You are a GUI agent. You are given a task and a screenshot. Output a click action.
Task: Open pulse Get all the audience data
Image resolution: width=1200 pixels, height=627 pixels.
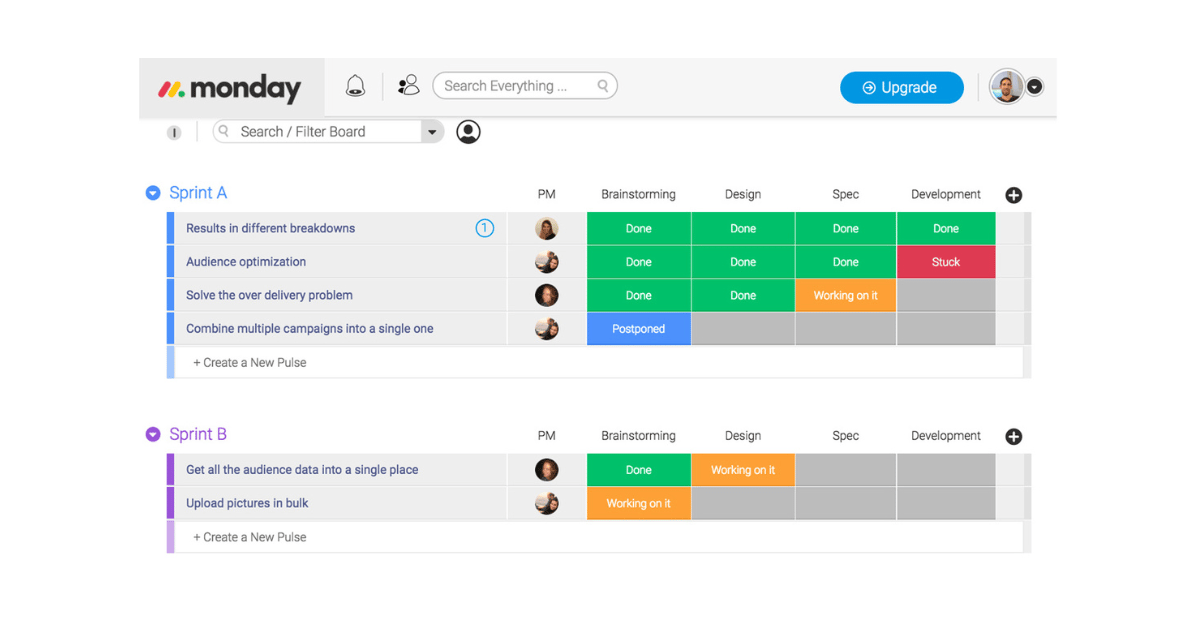point(302,469)
